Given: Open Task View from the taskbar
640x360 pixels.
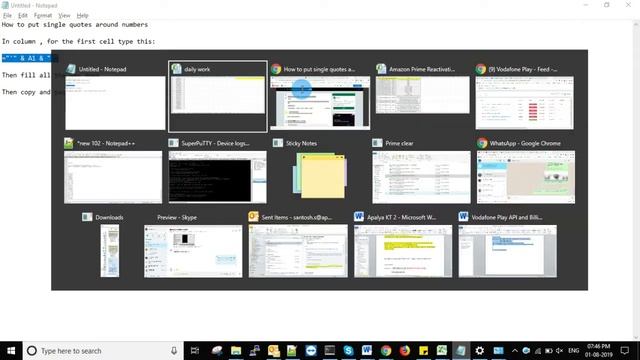Looking at the screenshot, I should point(195,351).
